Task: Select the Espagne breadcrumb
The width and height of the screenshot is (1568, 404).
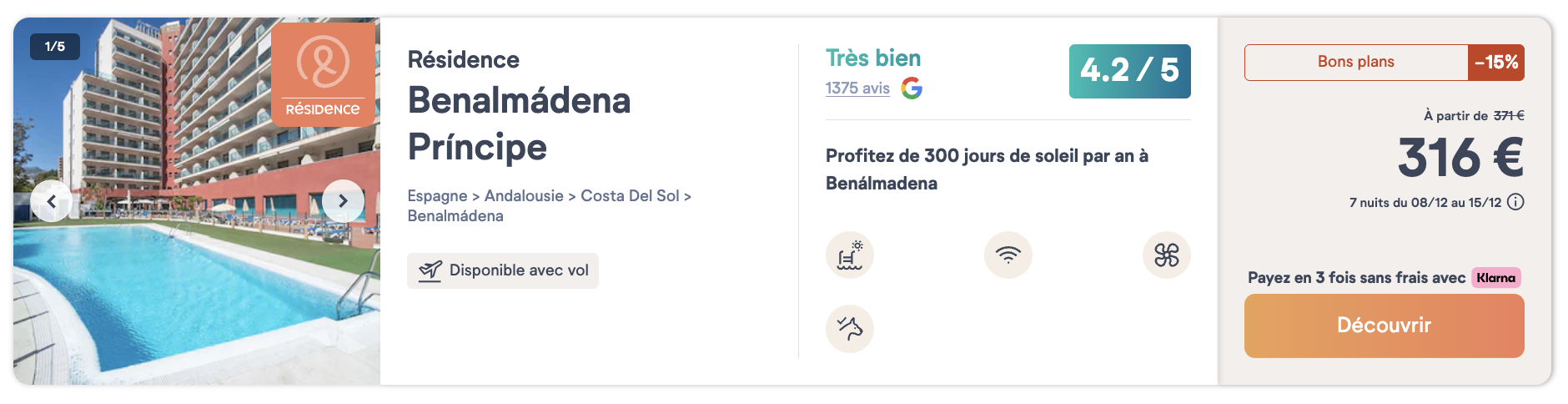Action: click(437, 196)
